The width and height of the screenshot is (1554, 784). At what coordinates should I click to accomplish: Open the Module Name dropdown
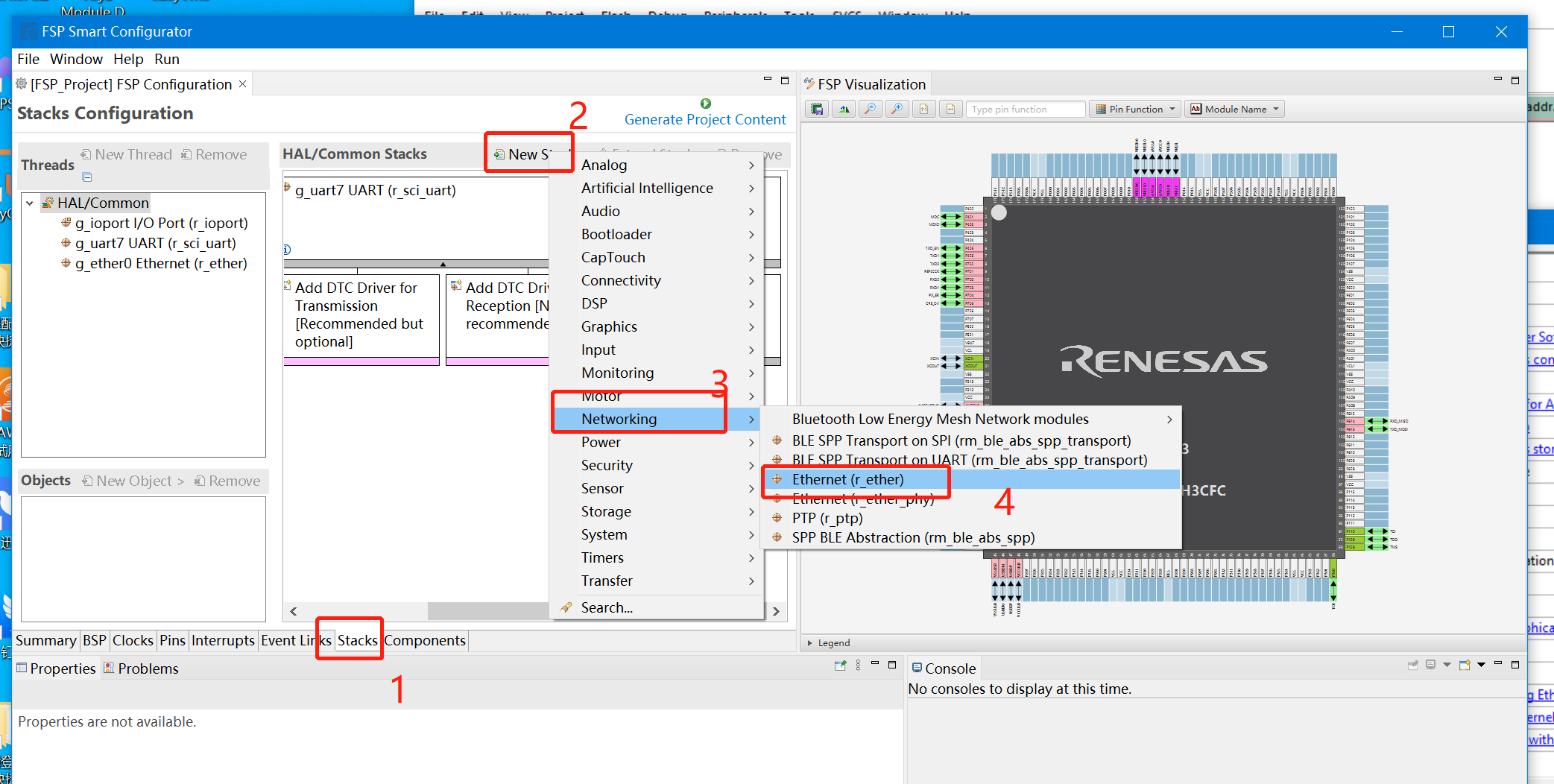pos(1234,110)
